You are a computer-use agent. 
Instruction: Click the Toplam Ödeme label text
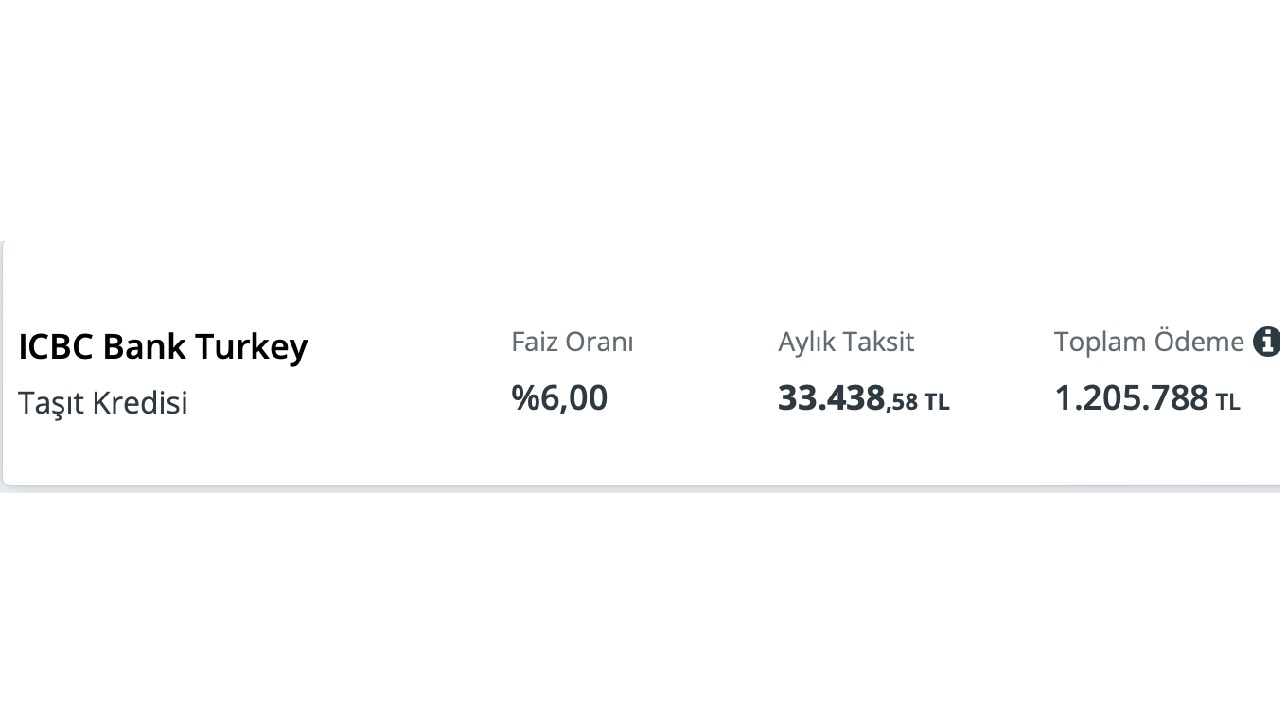click(1148, 342)
